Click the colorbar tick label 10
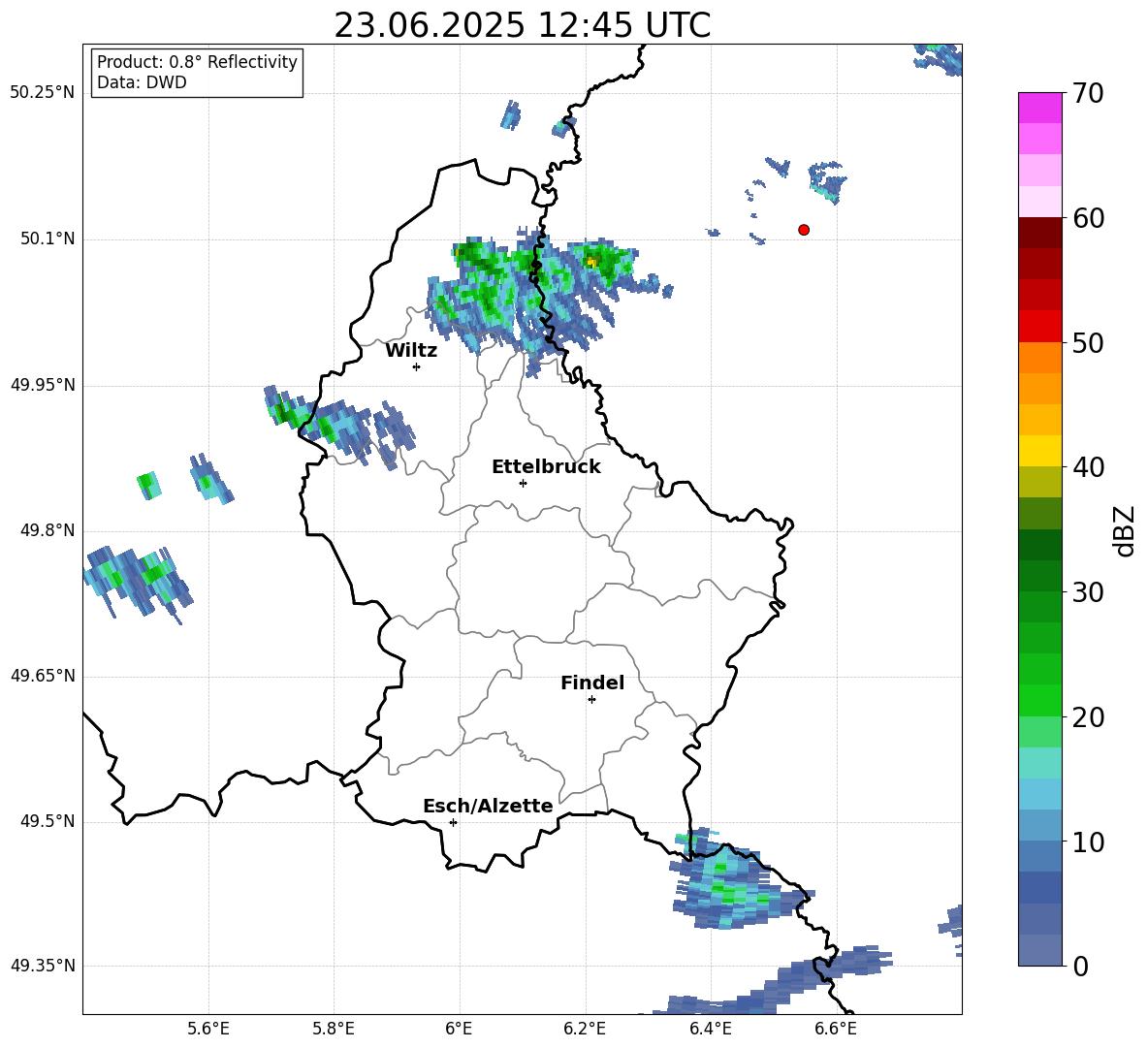The width and height of the screenshot is (1148, 1048). point(1088,842)
